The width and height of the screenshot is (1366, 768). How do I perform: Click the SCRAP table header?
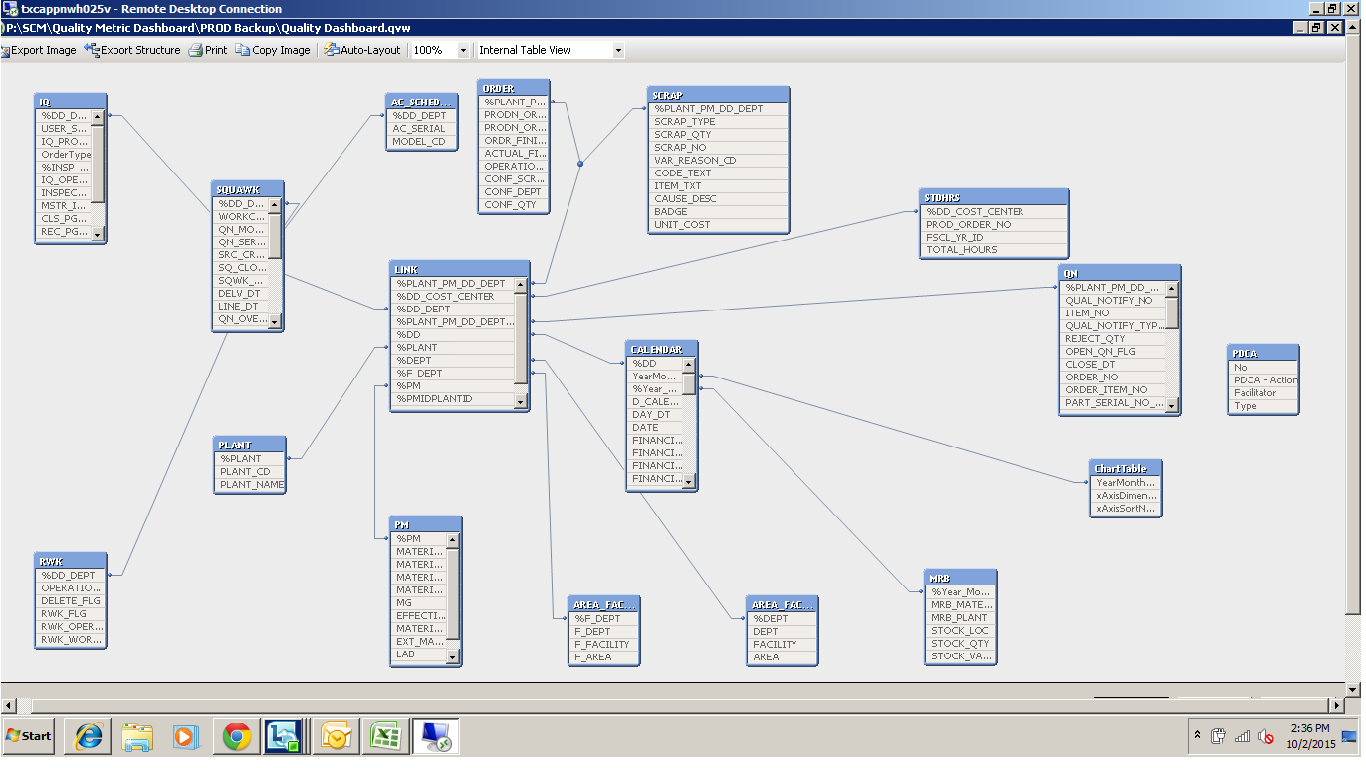tap(719, 95)
